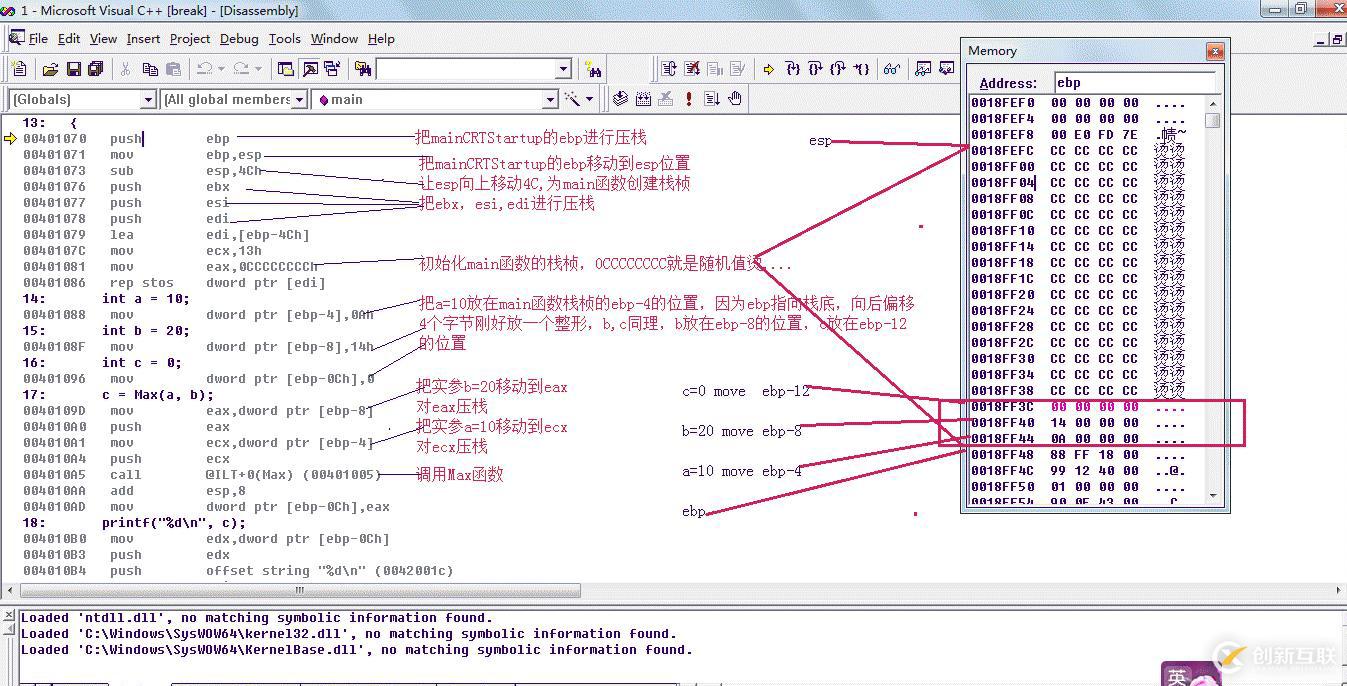
Task: Click output line "Loaded 'ntdll.dll'"
Action: click(x=257, y=618)
